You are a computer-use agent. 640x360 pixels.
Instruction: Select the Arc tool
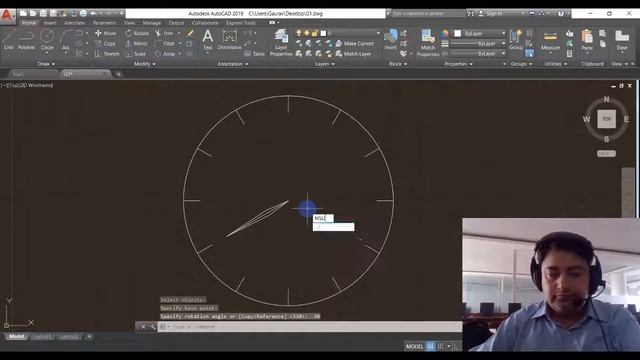[66, 40]
